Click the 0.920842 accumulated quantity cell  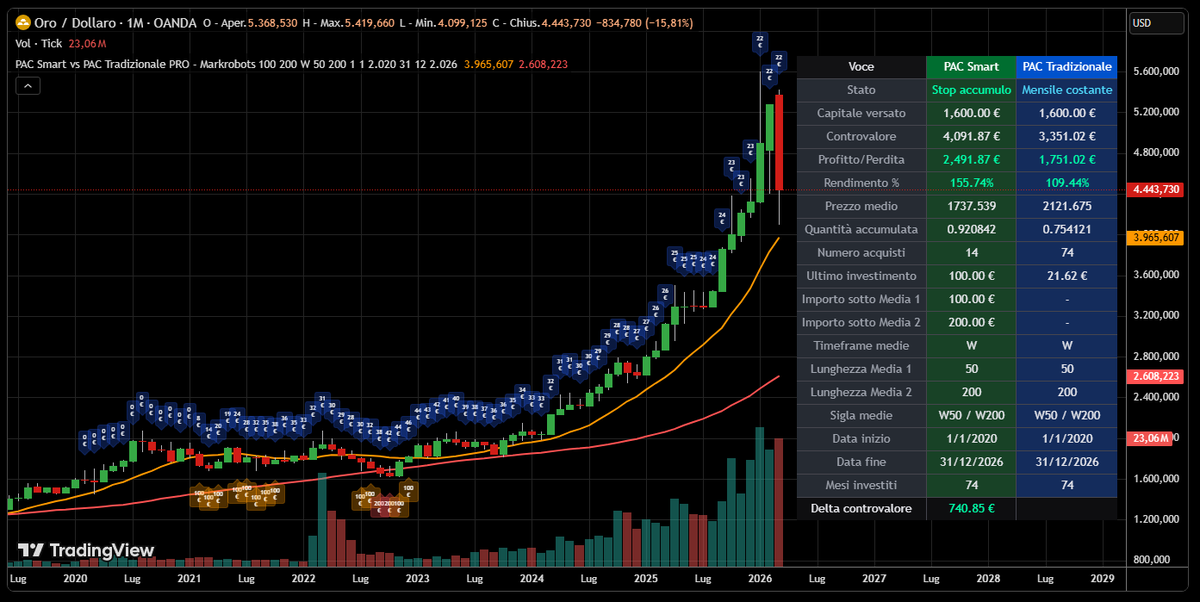click(971, 229)
